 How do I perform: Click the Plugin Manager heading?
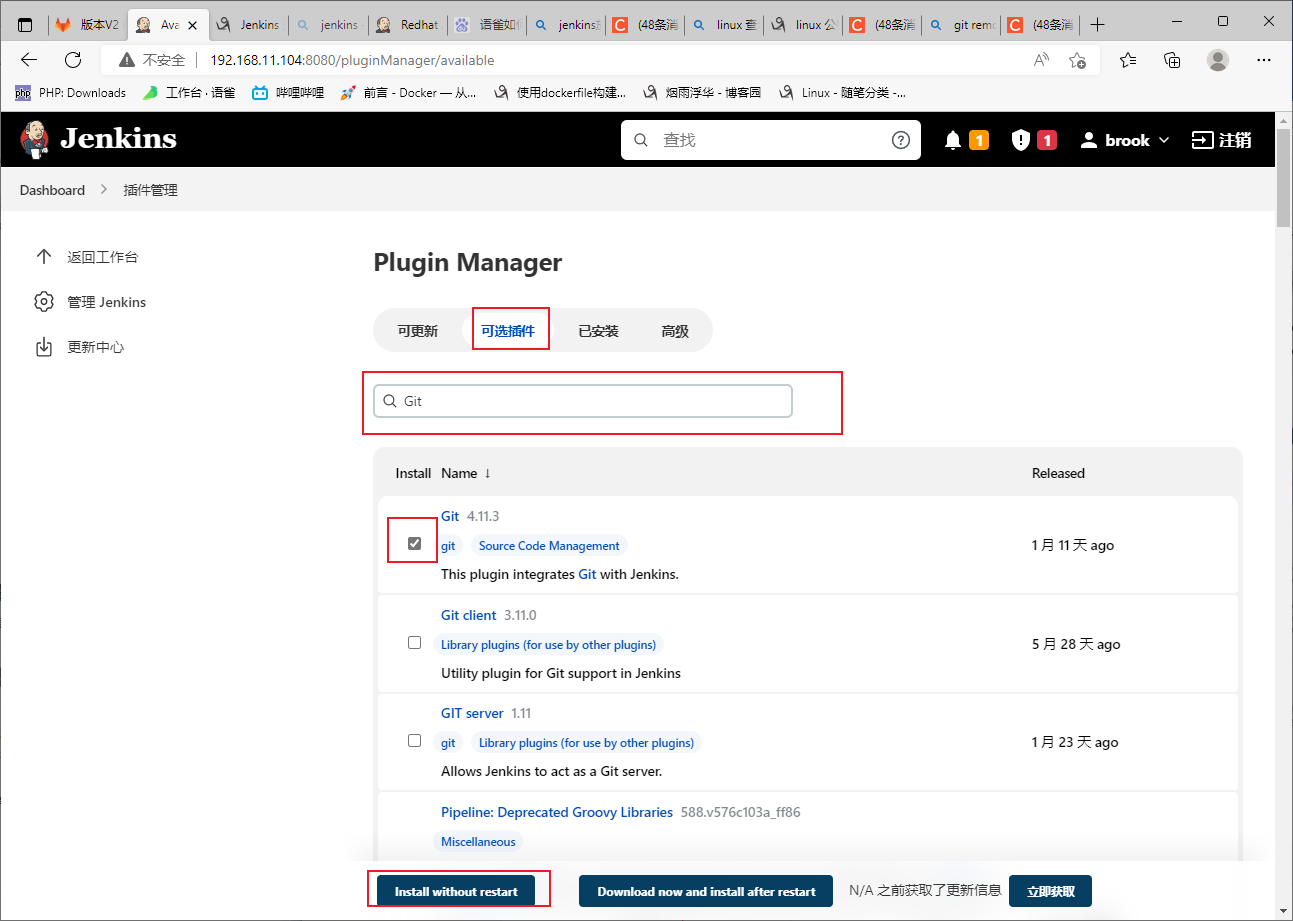(x=468, y=263)
